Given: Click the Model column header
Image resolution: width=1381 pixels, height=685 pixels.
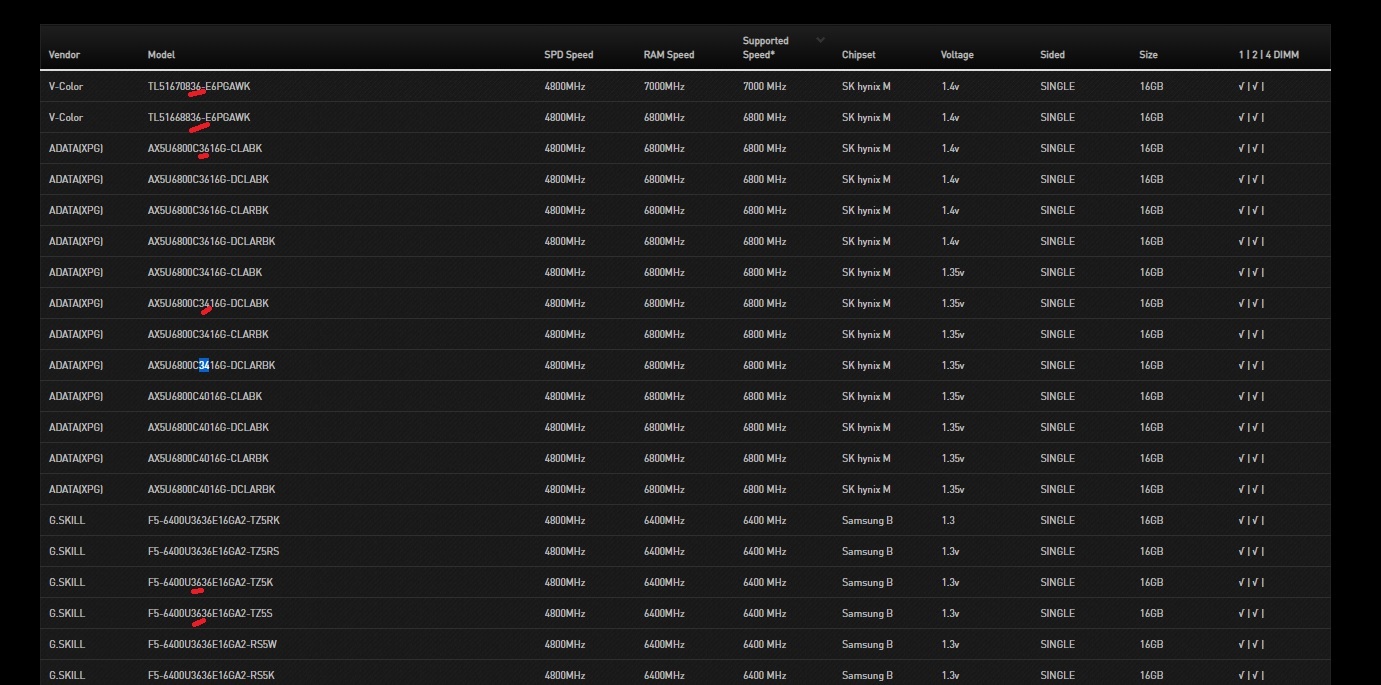Looking at the screenshot, I should point(161,55).
